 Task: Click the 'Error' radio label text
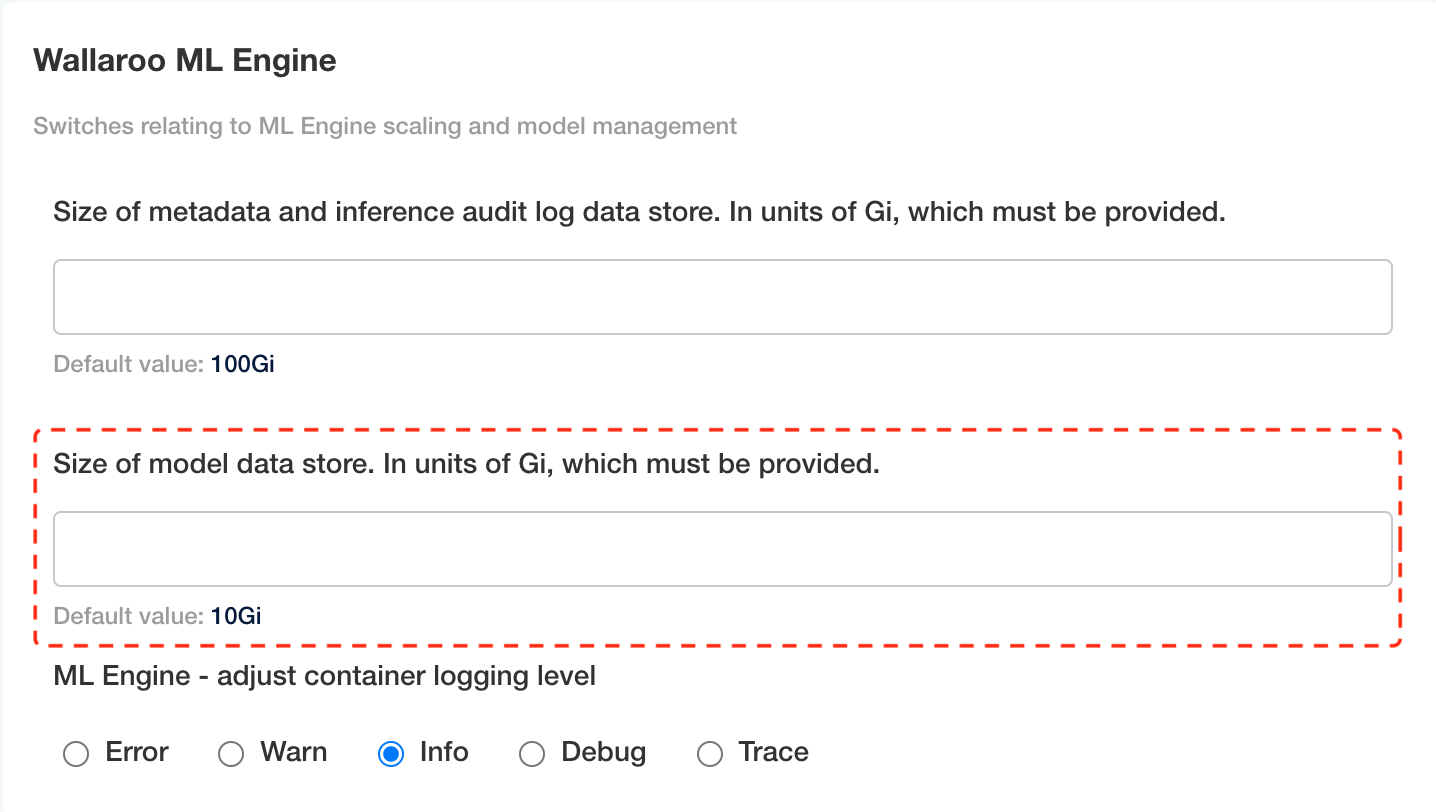tap(137, 752)
